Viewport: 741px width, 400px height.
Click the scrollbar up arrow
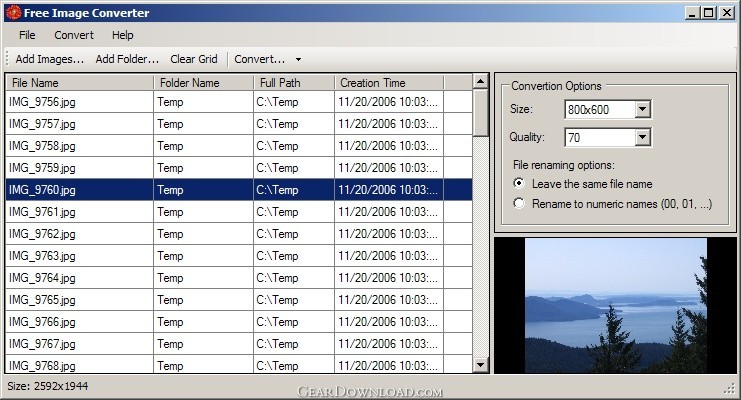[x=481, y=81]
